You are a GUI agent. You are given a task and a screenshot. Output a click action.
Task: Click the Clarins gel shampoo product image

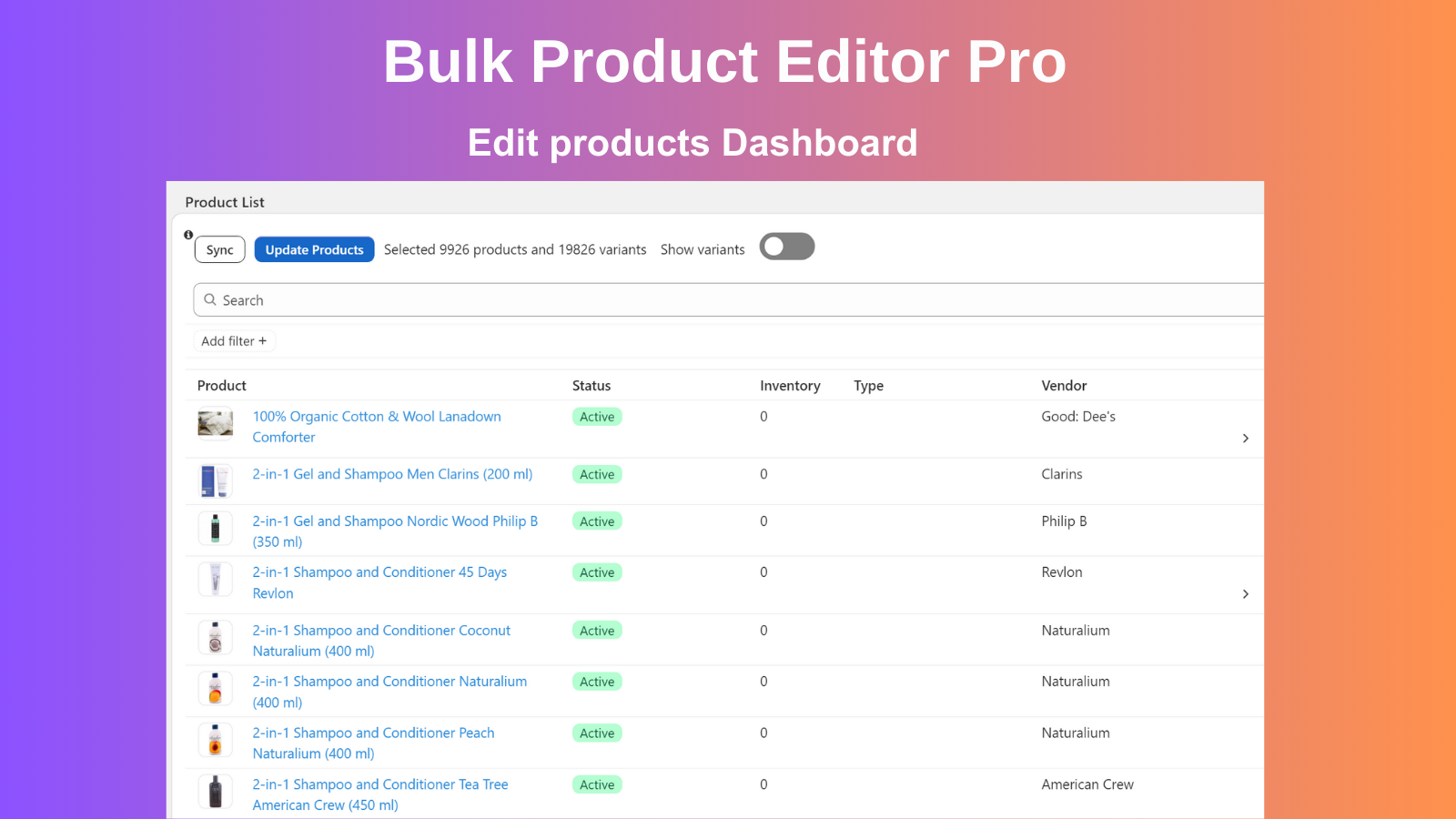coord(215,480)
